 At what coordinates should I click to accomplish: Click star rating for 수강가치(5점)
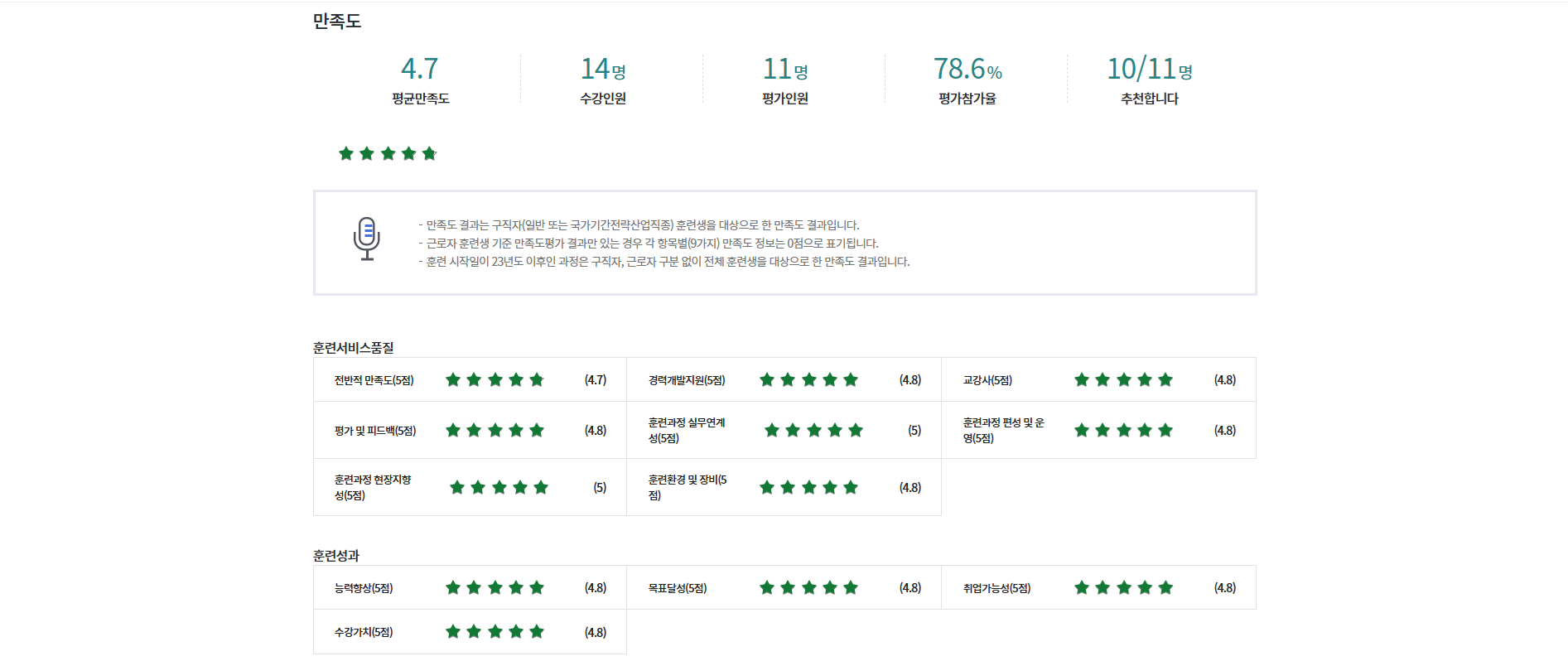[x=495, y=632]
